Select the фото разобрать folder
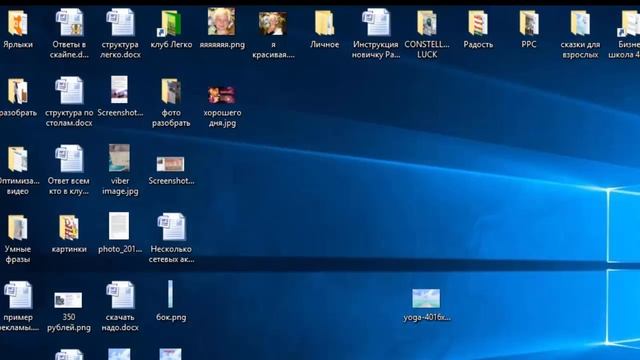The image size is (640, 360). 171,91
